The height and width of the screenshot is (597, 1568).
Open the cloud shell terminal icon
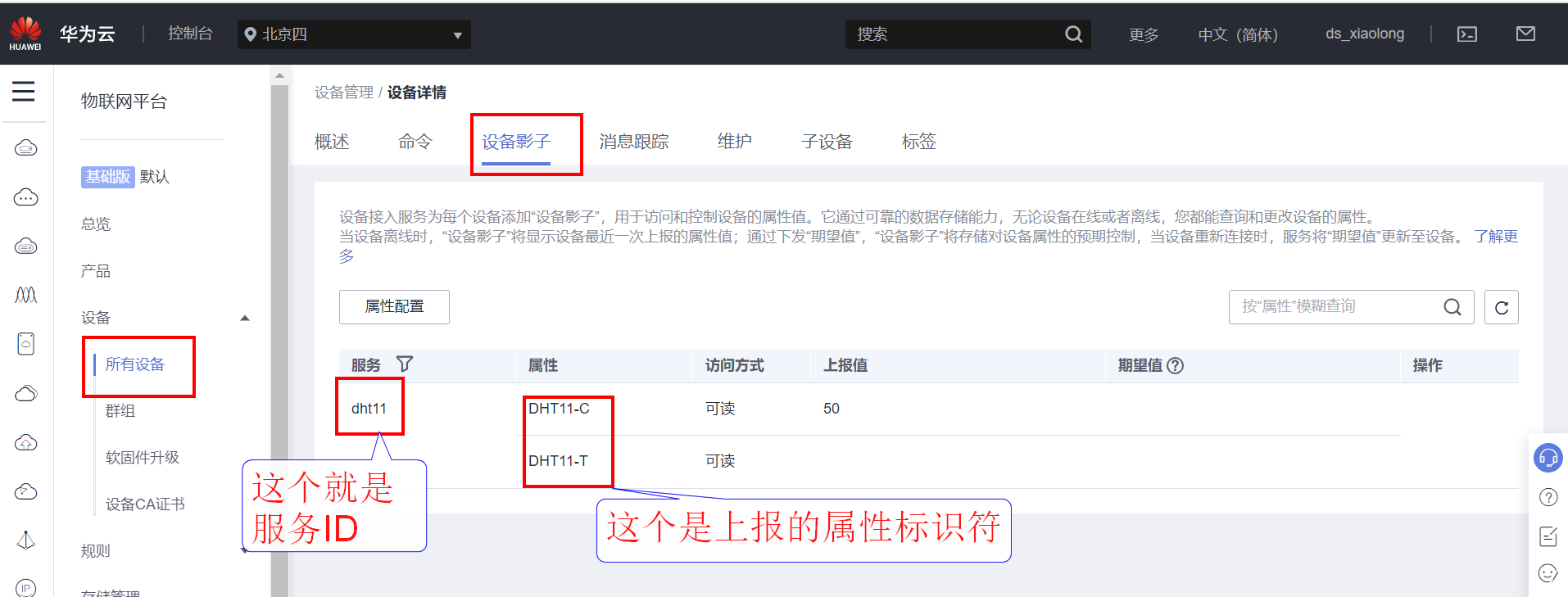[x=1467, y=34]
